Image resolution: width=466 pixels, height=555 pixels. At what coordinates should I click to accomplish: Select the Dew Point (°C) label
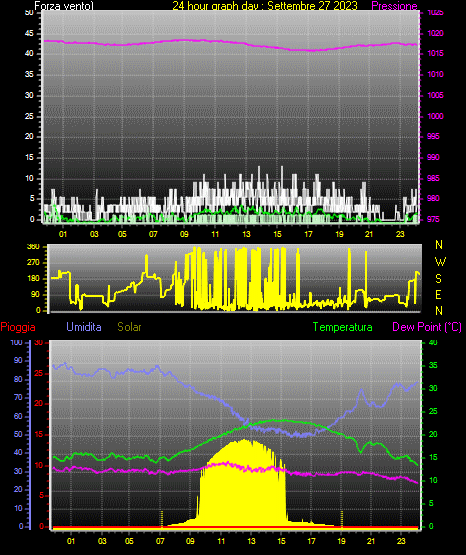(427, 327)
